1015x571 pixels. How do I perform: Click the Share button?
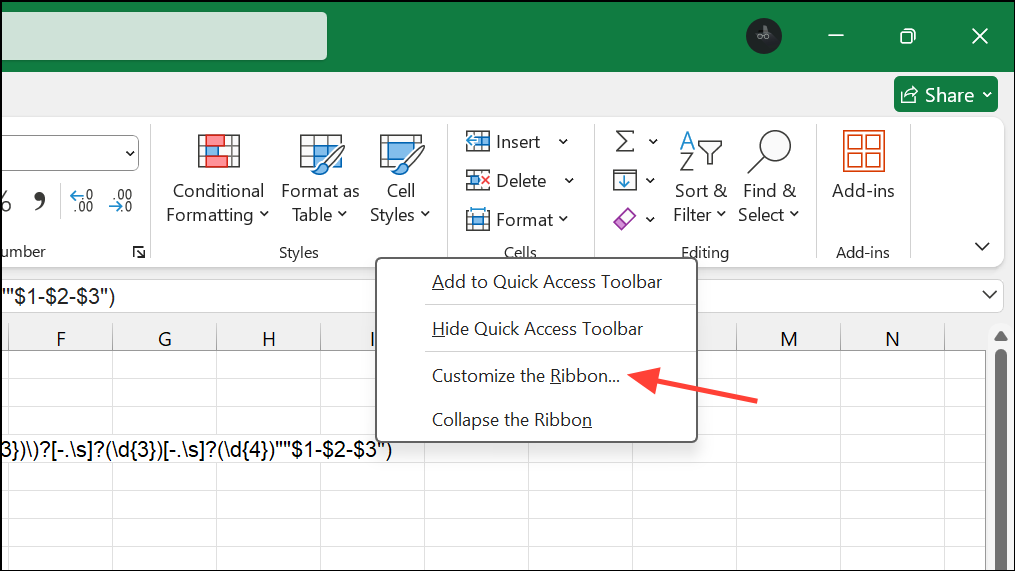pos(945,95)
